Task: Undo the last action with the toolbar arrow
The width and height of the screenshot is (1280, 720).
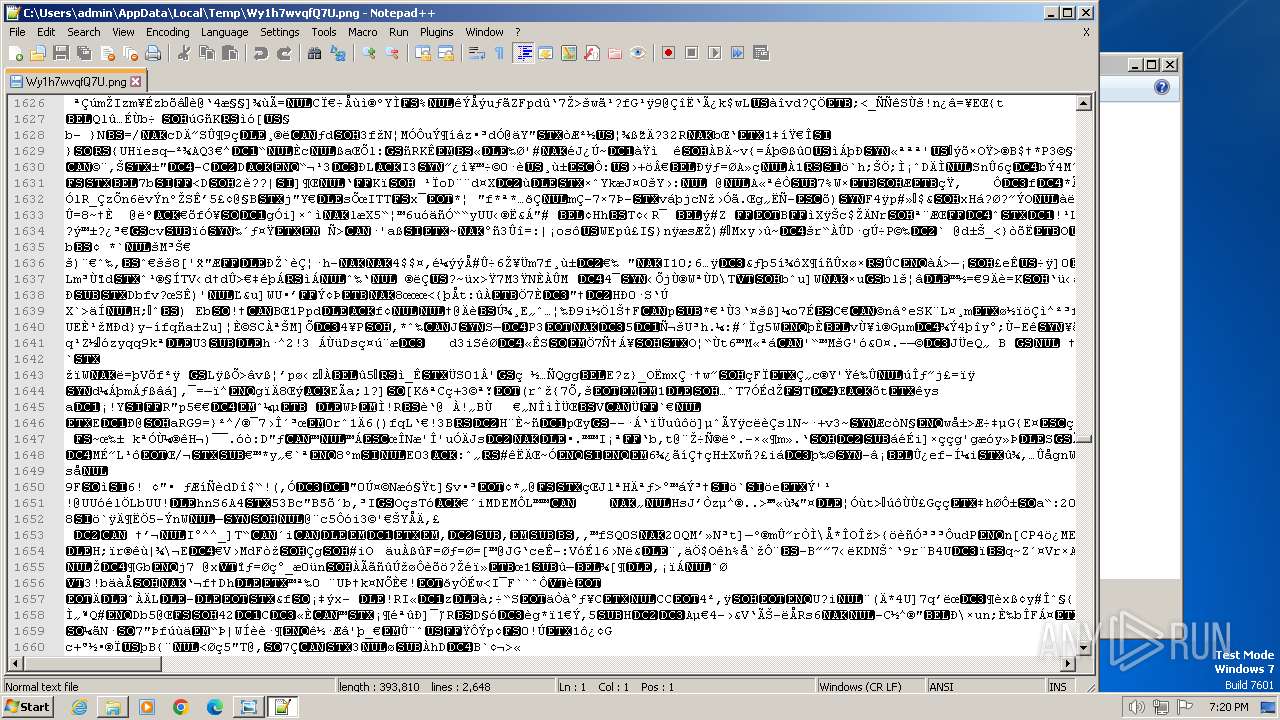Action: pos(261,53)
